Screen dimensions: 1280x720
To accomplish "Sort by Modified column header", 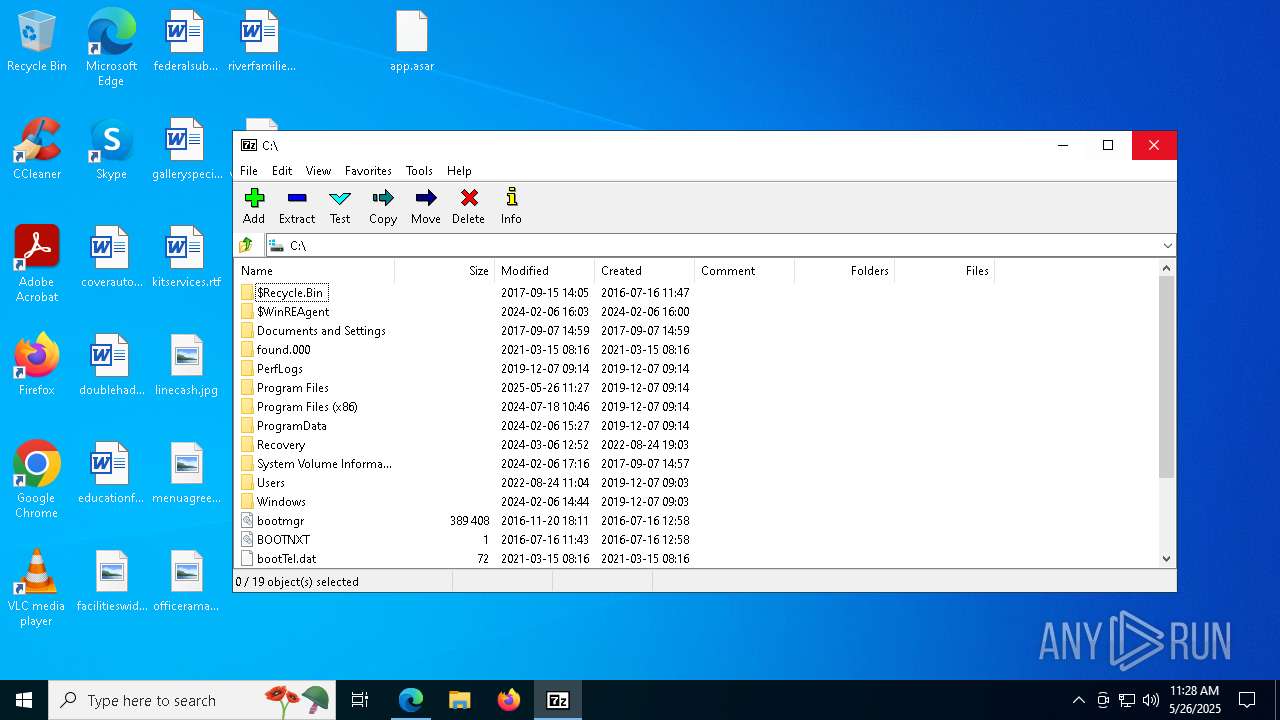I will (545, 271).
